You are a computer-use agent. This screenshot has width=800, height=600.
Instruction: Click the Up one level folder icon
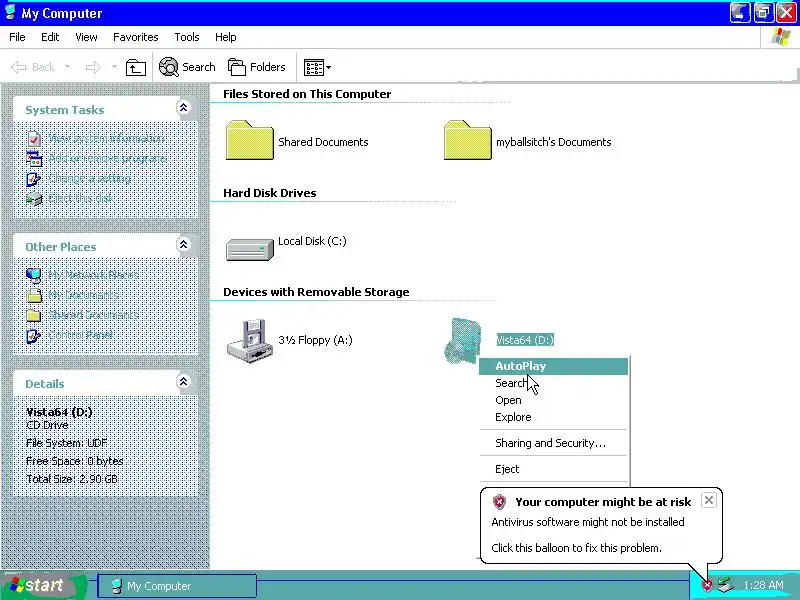point(136,67)
